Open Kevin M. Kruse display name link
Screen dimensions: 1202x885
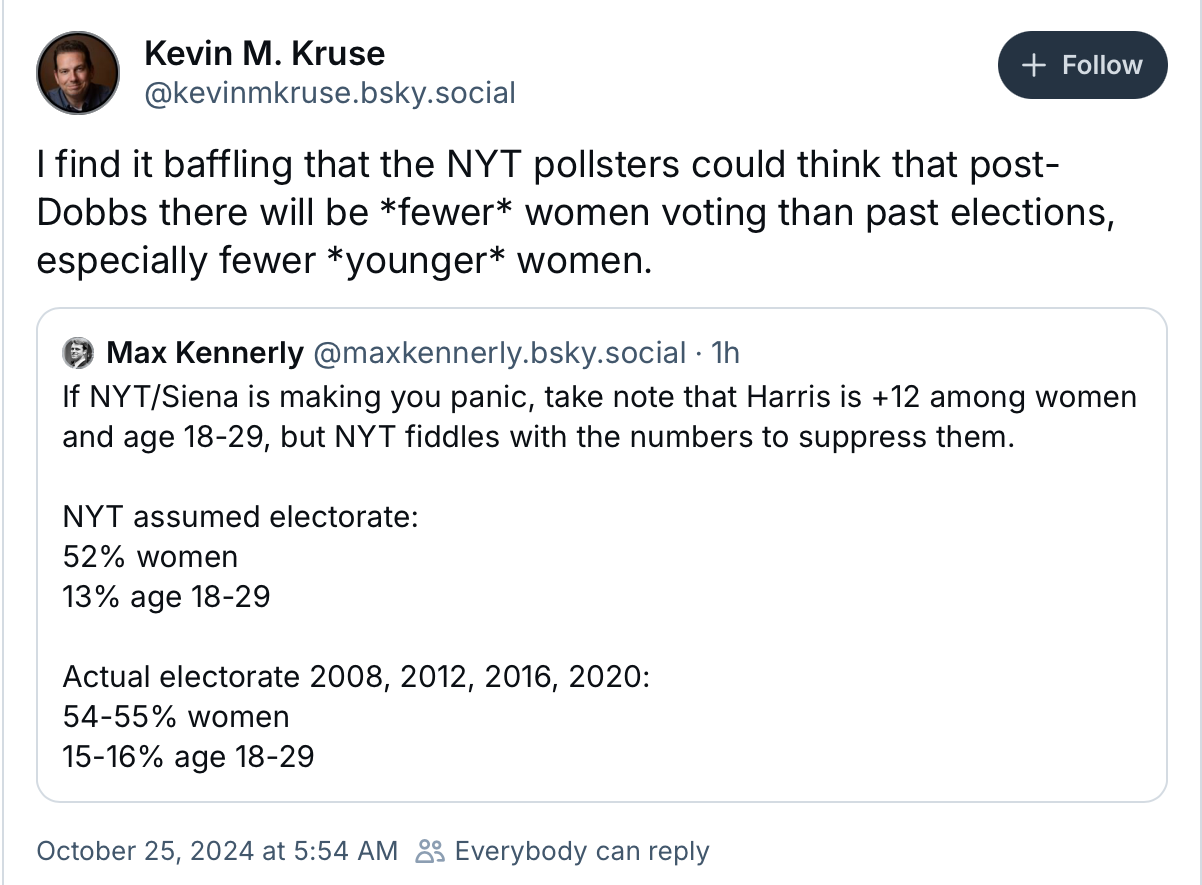(264, 53)
